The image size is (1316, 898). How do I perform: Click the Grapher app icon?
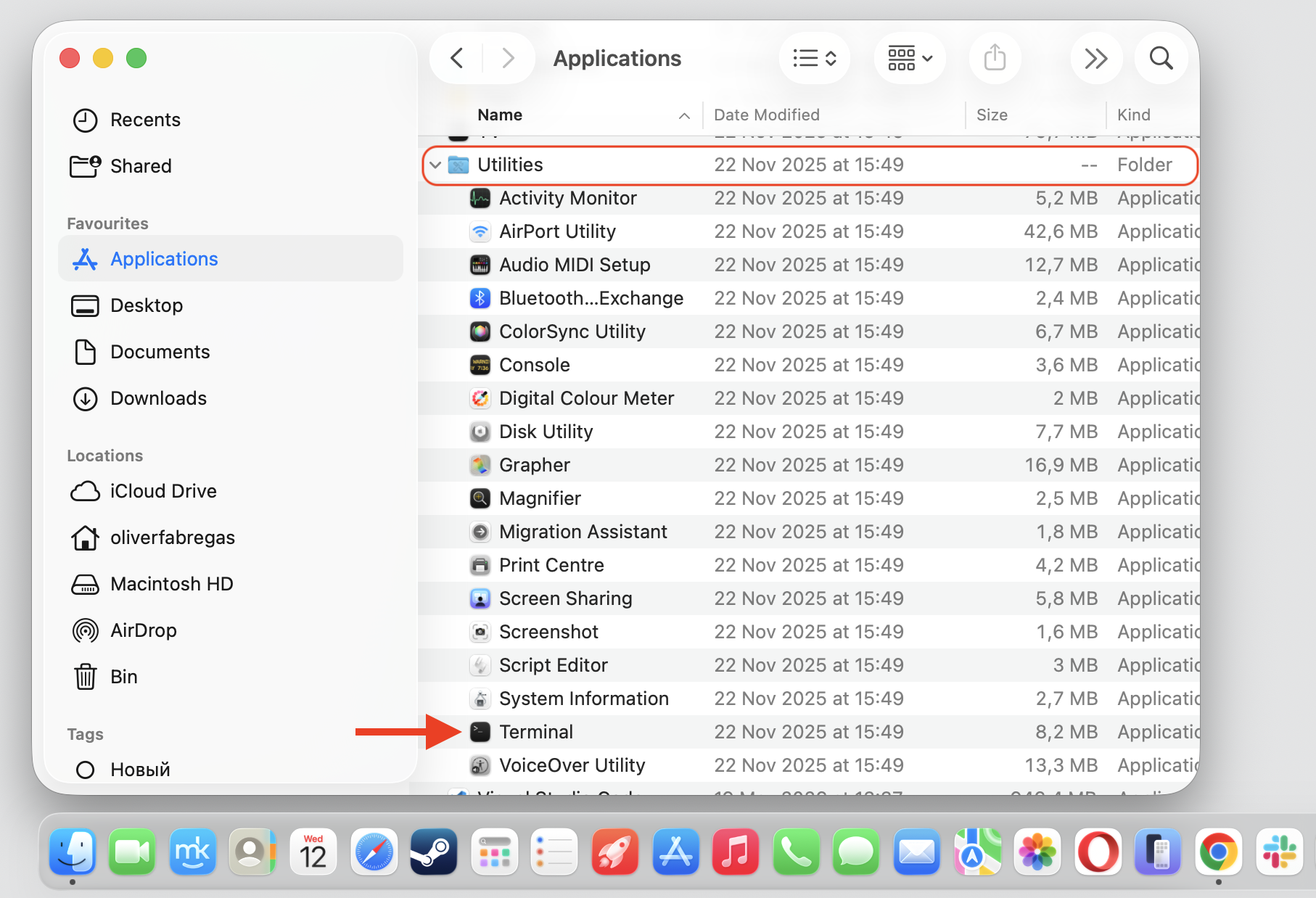point(480,465)
